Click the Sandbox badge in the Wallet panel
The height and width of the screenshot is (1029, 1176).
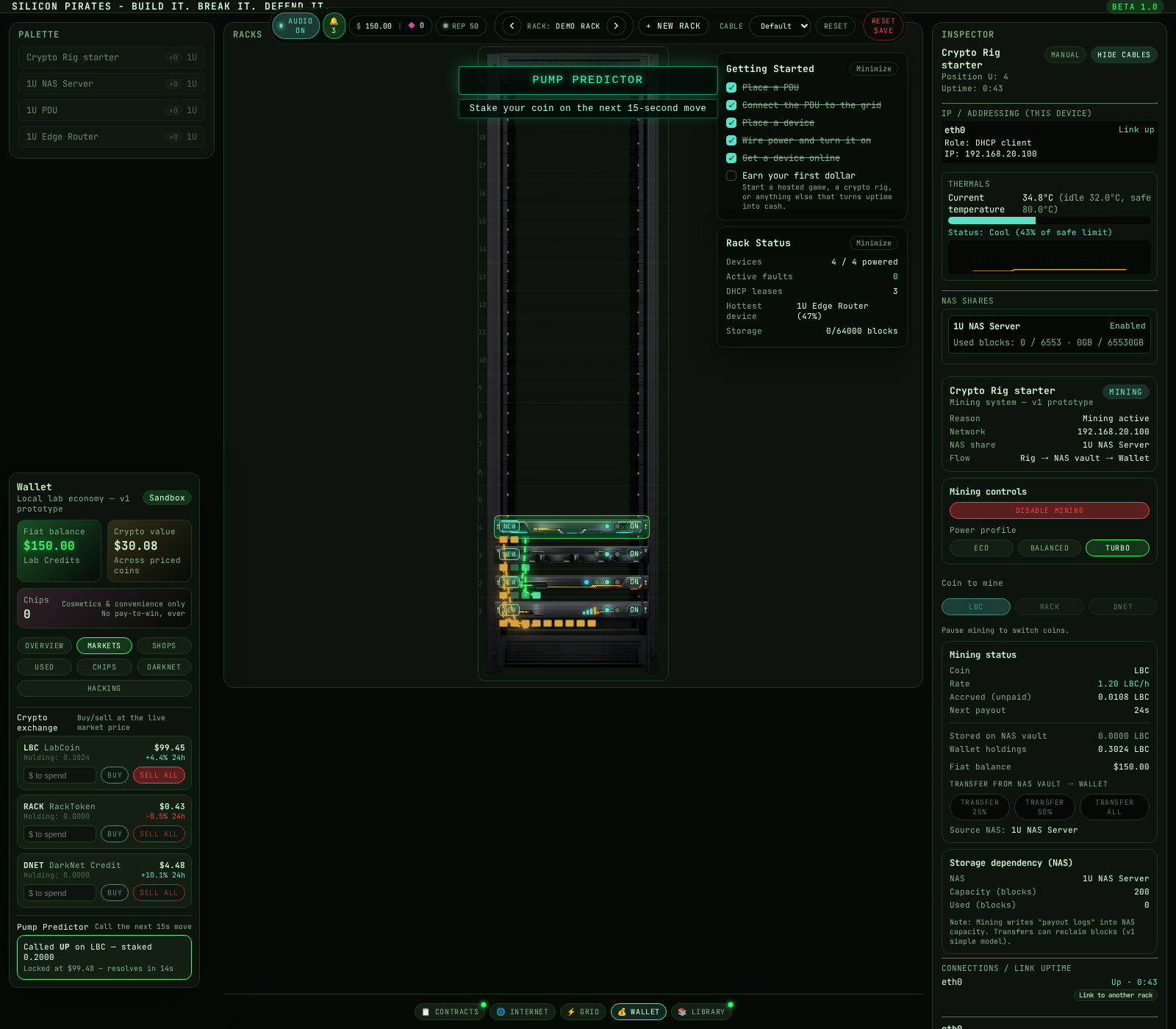167,498
